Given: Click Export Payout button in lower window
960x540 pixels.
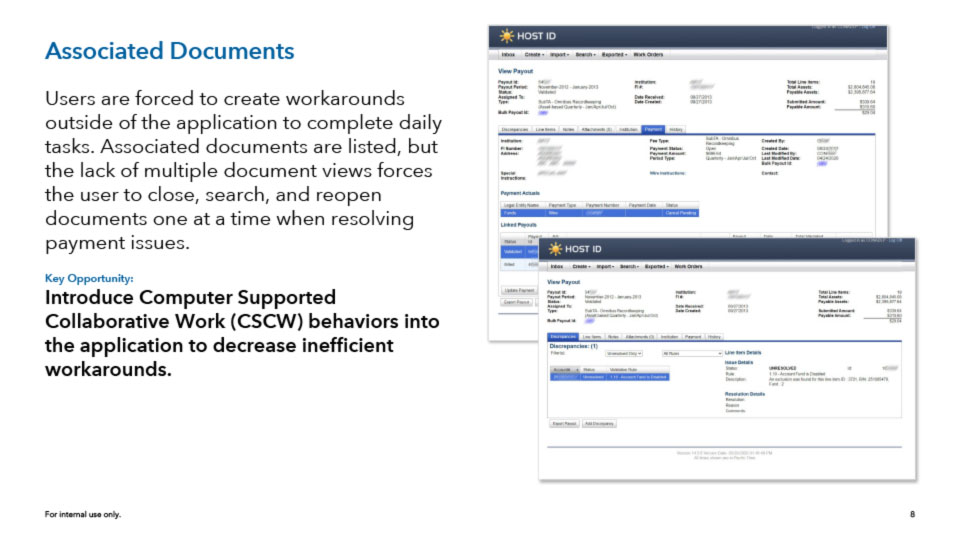Looking at the screenshot, I should (x=564, y=424).
